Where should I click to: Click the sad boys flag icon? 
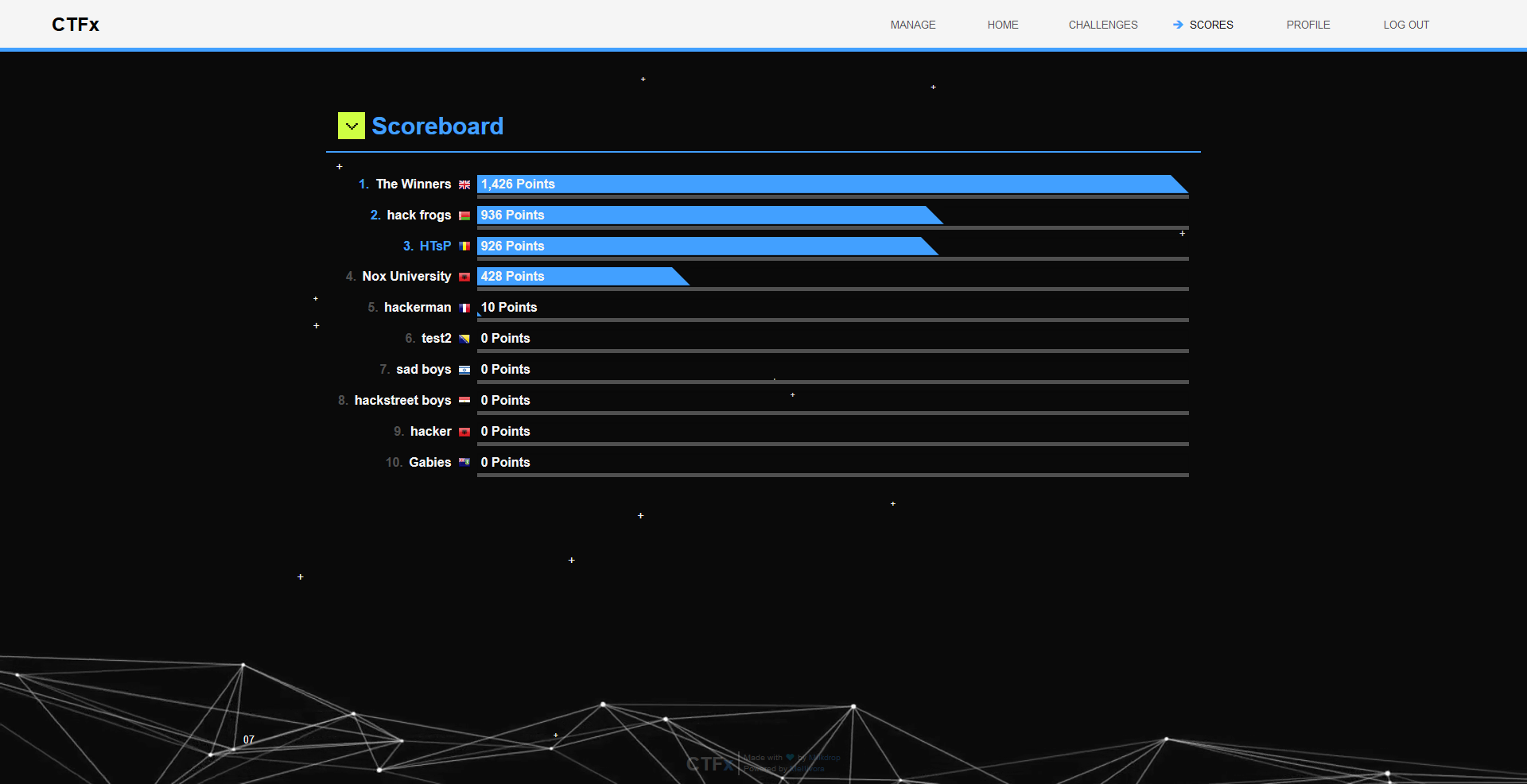(464, 370)
